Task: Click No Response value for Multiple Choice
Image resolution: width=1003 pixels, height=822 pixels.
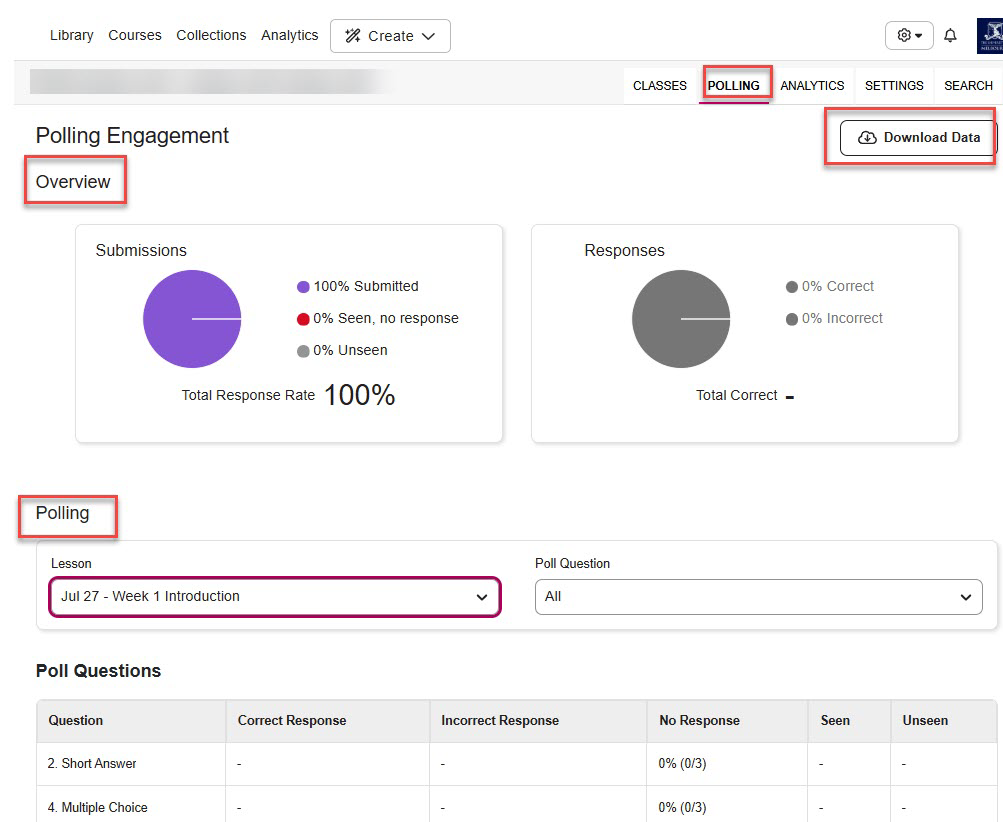Action: 682,808
